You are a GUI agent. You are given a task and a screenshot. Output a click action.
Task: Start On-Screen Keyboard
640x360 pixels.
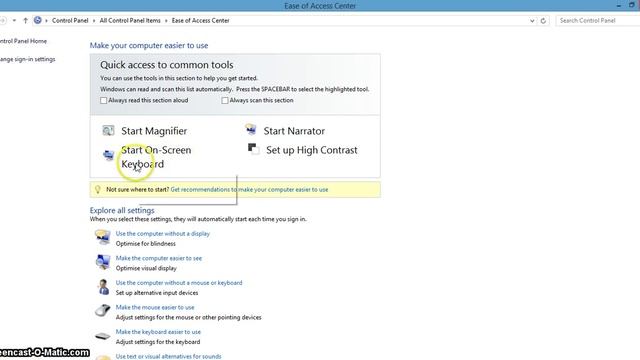click(x=156, y=157)
